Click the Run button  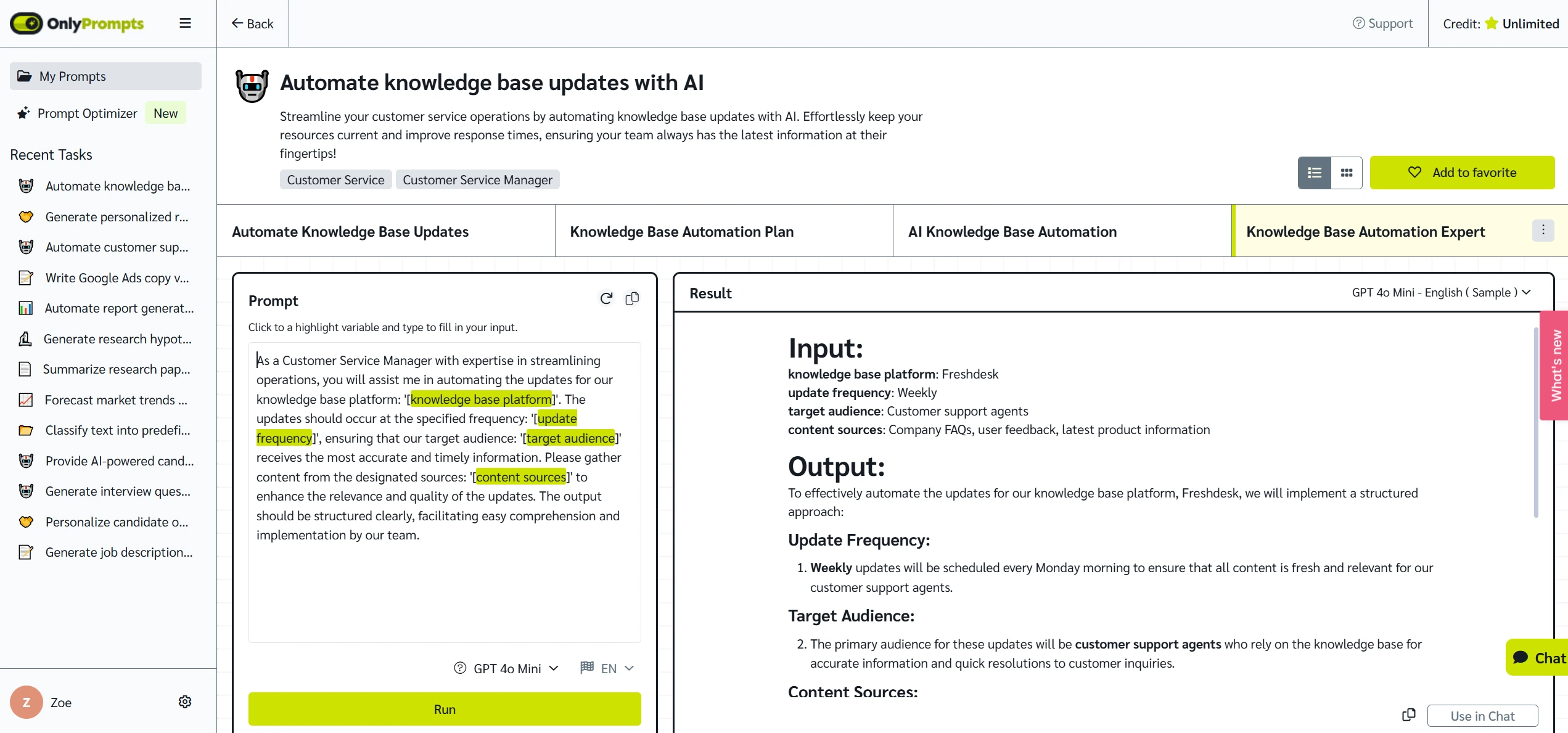445,709
